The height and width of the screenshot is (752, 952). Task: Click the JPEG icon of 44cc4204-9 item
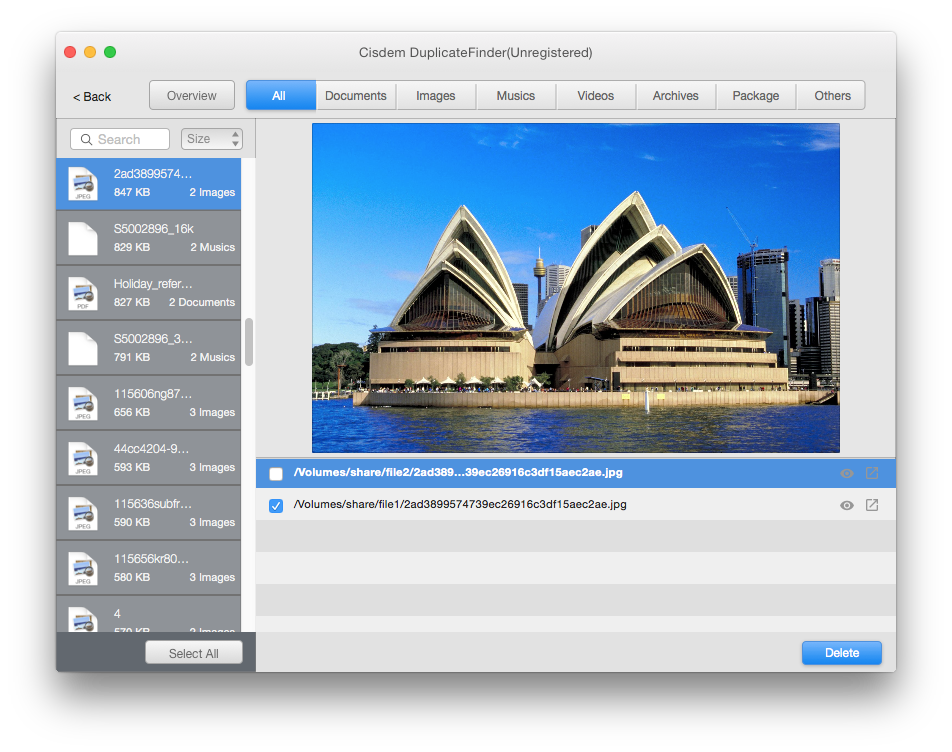[x=82, y=459]
